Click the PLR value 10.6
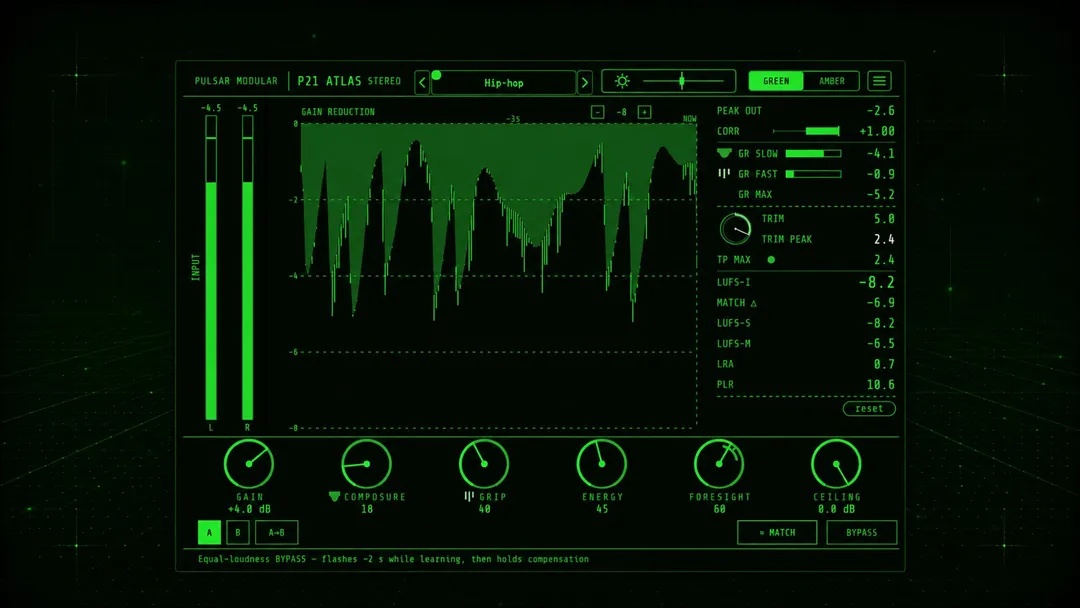The width and height of the screenshot is (1080, 608). [880, 385]
